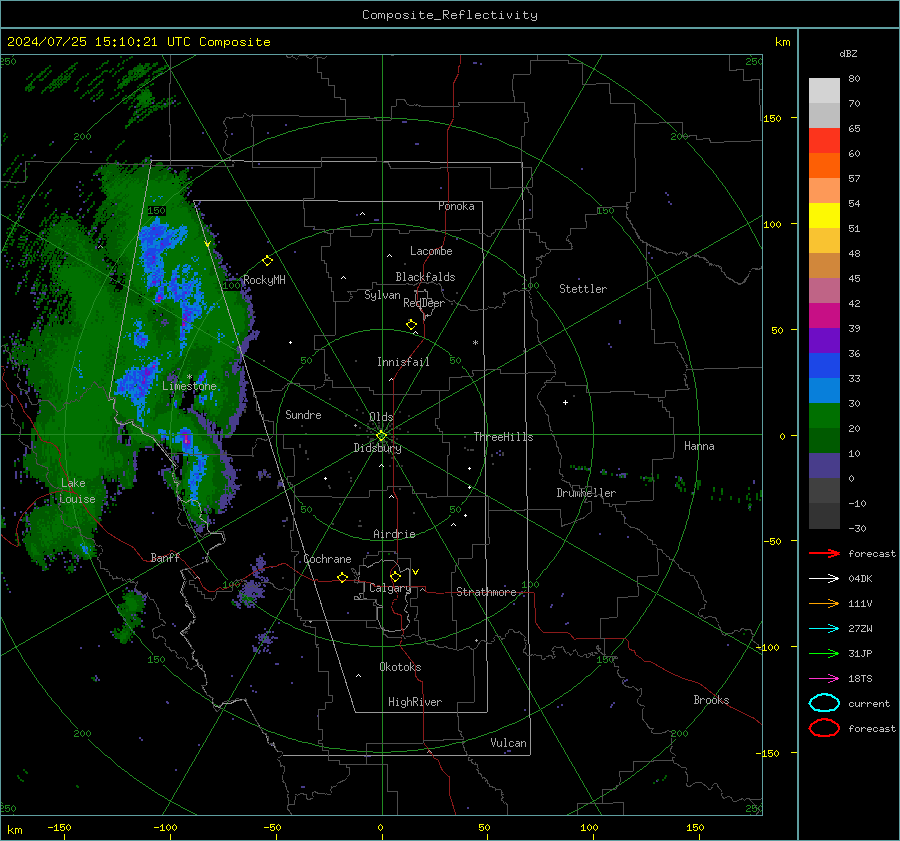Click the red forecast arrow in legend

(x=824, y=553)
